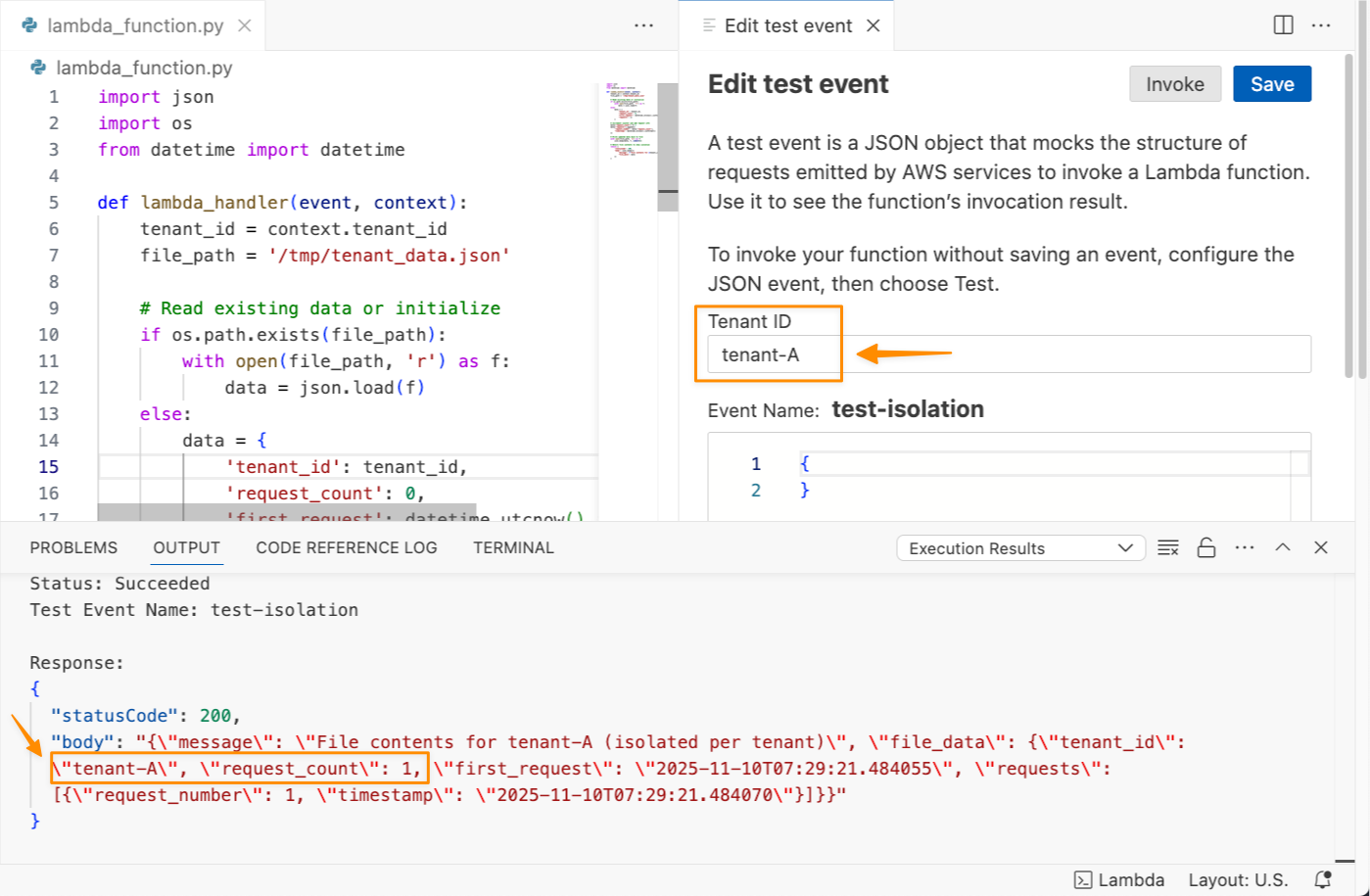Close the Edit test event tab
The height and width of the screenshot is (896, 1370).
[874, 25]
